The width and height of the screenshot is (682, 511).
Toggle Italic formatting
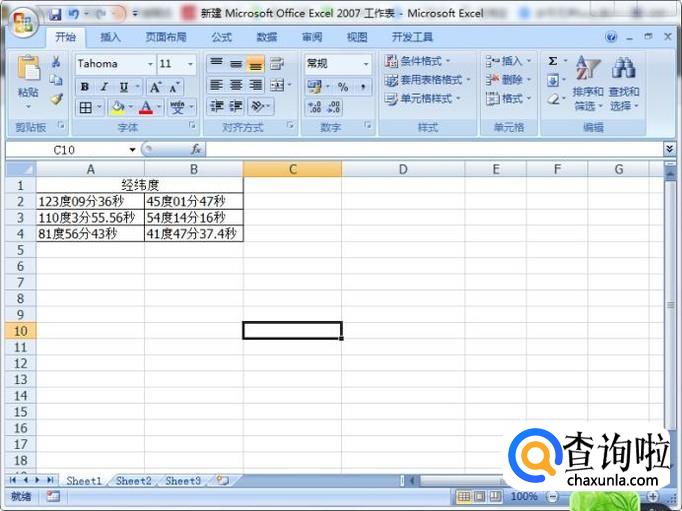tap(104, 87)
